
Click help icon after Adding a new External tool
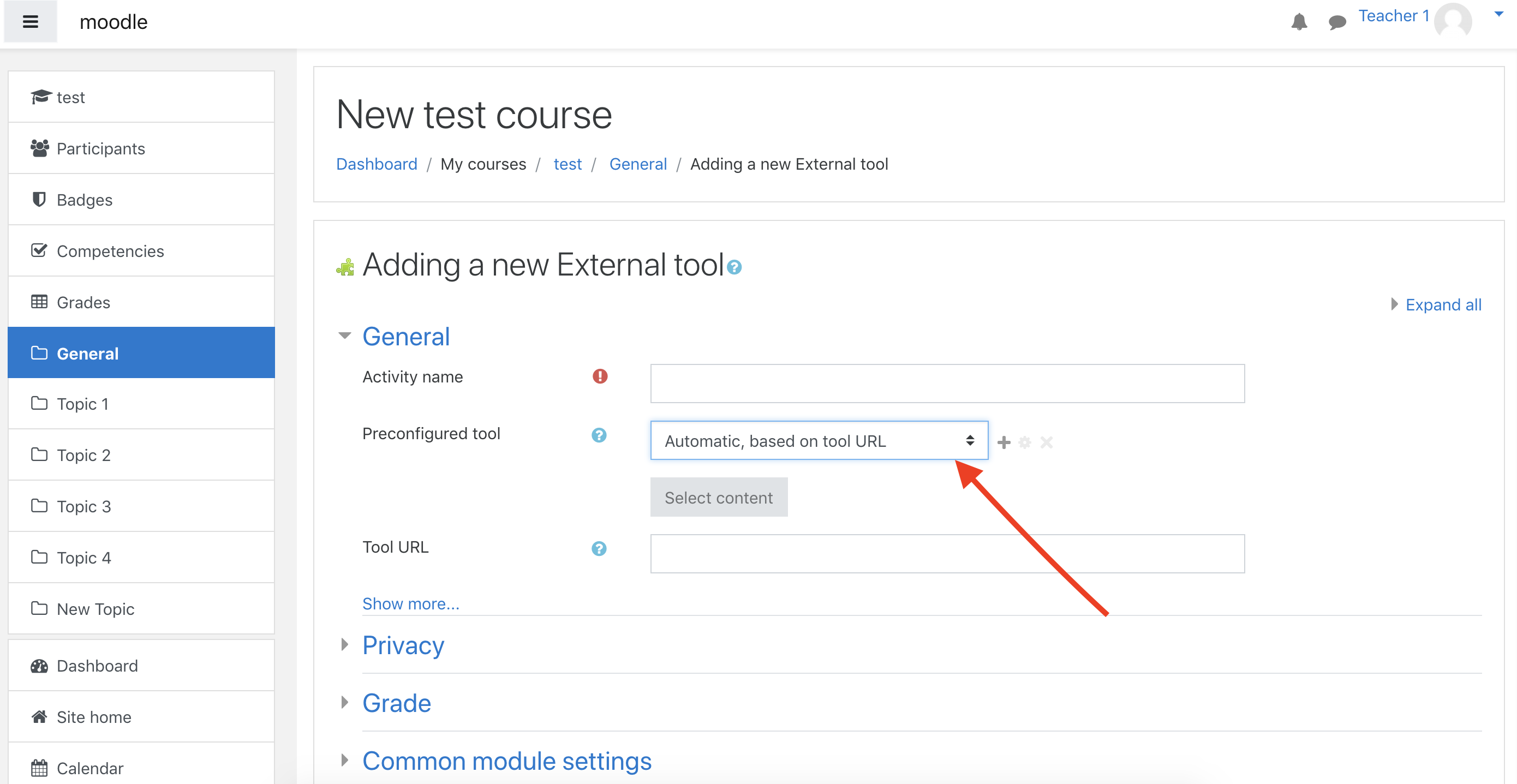[734, 267]
